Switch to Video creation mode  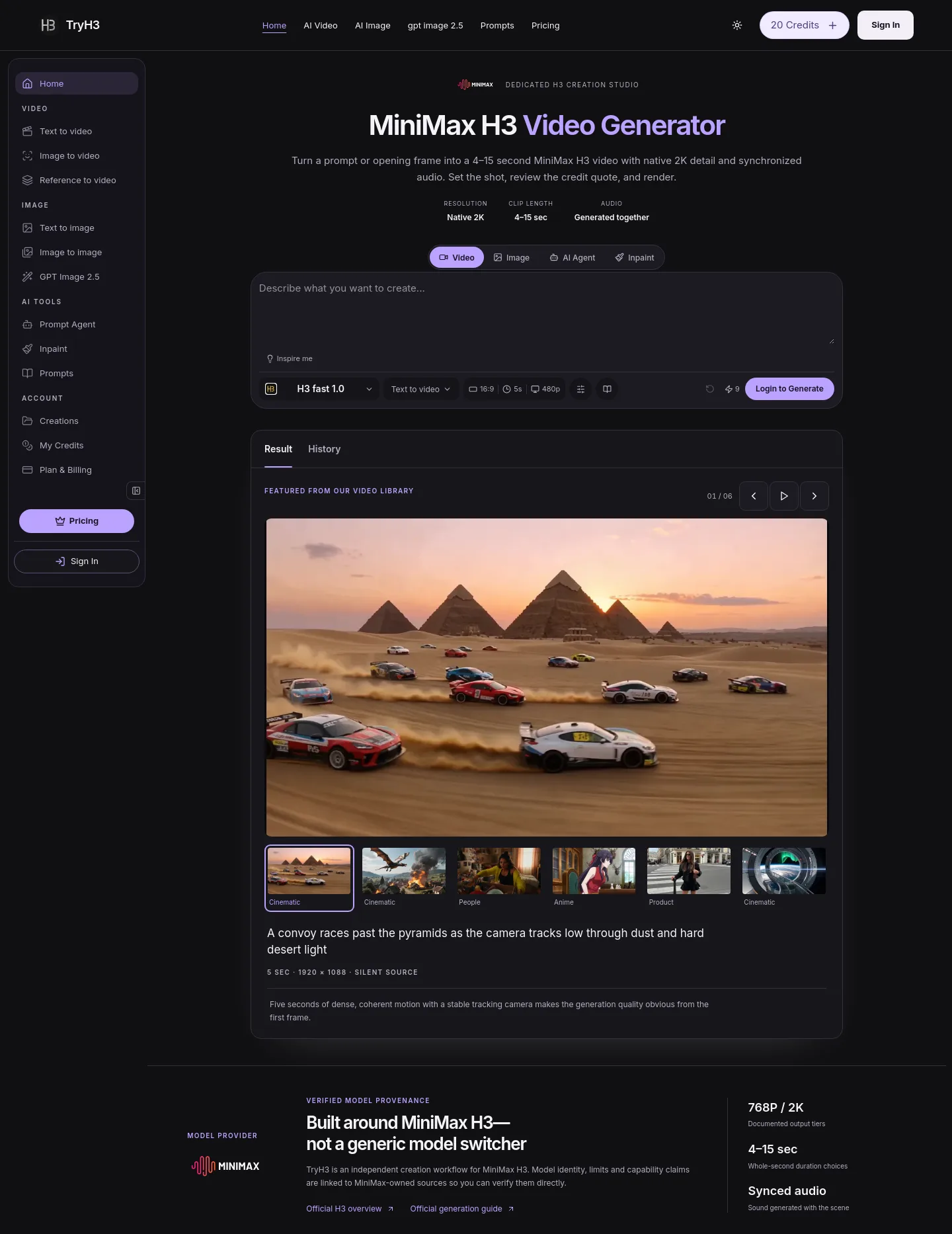point(457,257)
